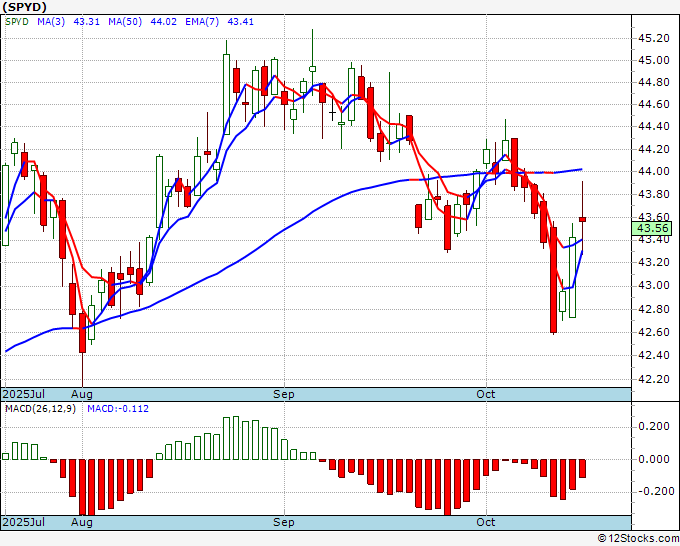Click the 42.60 price axis label
The image size is (680, 546).
tap(654, 333)
